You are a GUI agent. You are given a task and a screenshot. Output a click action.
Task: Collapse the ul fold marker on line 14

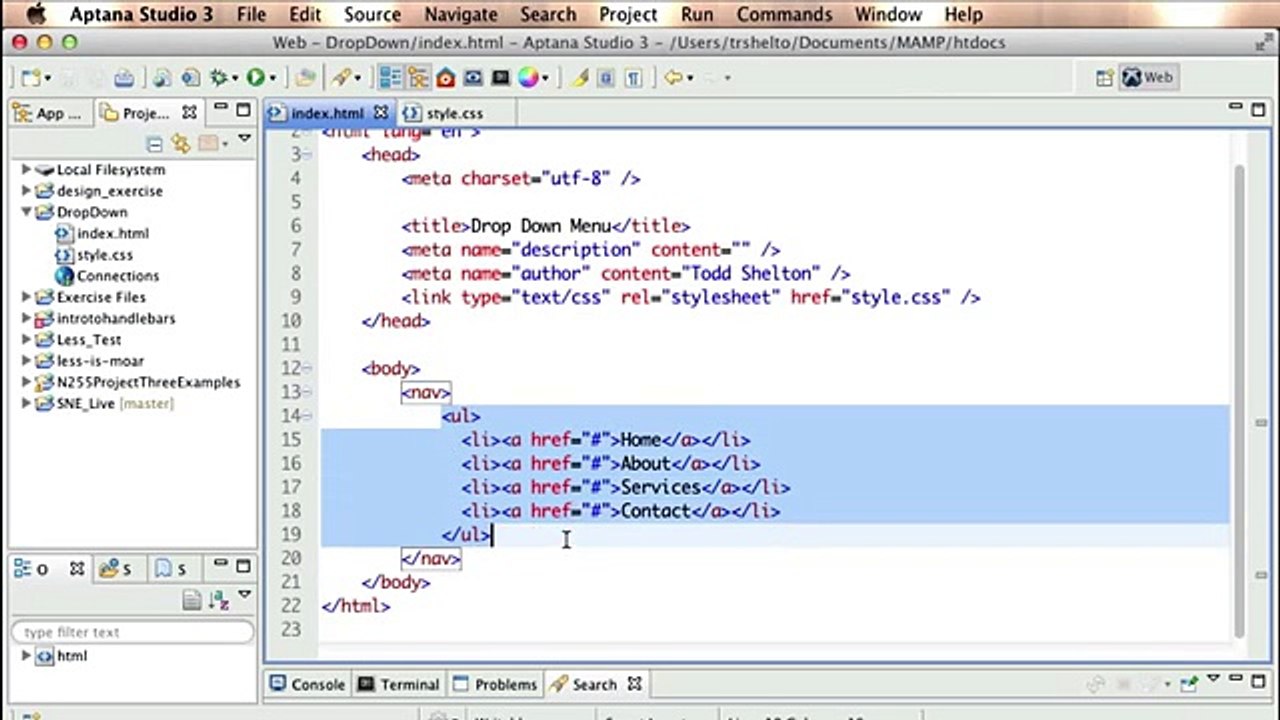tap(307, 416)
